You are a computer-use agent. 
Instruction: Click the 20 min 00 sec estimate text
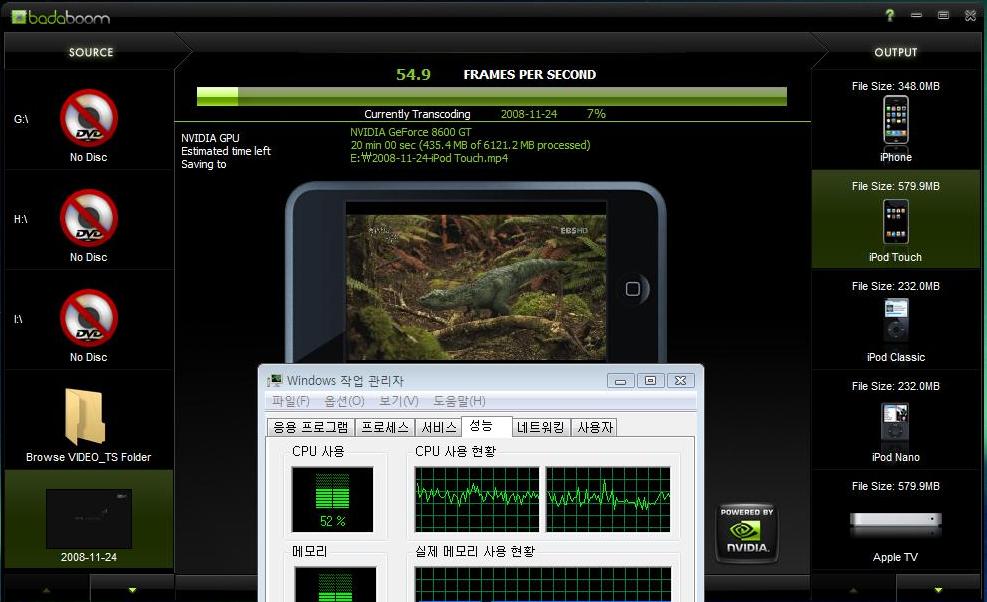point(470,145)
